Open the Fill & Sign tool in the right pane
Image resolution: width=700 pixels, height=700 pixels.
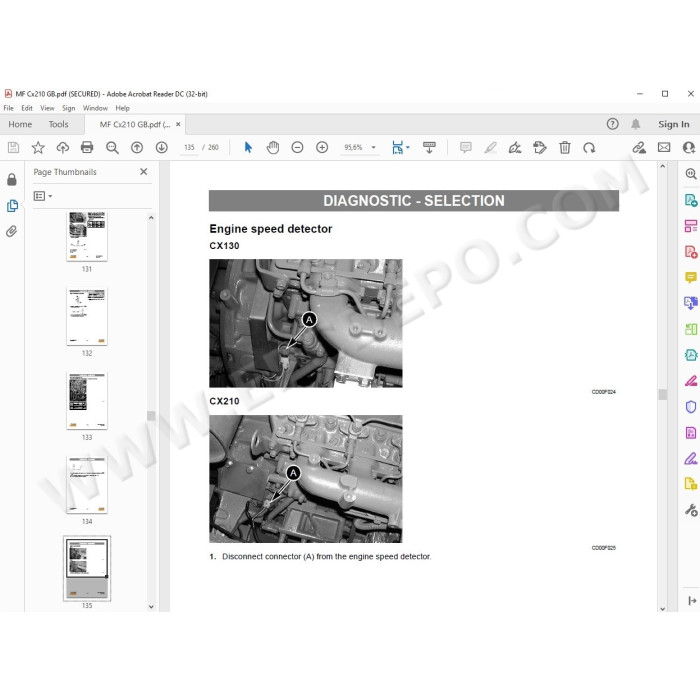click(x=691, y=458)
